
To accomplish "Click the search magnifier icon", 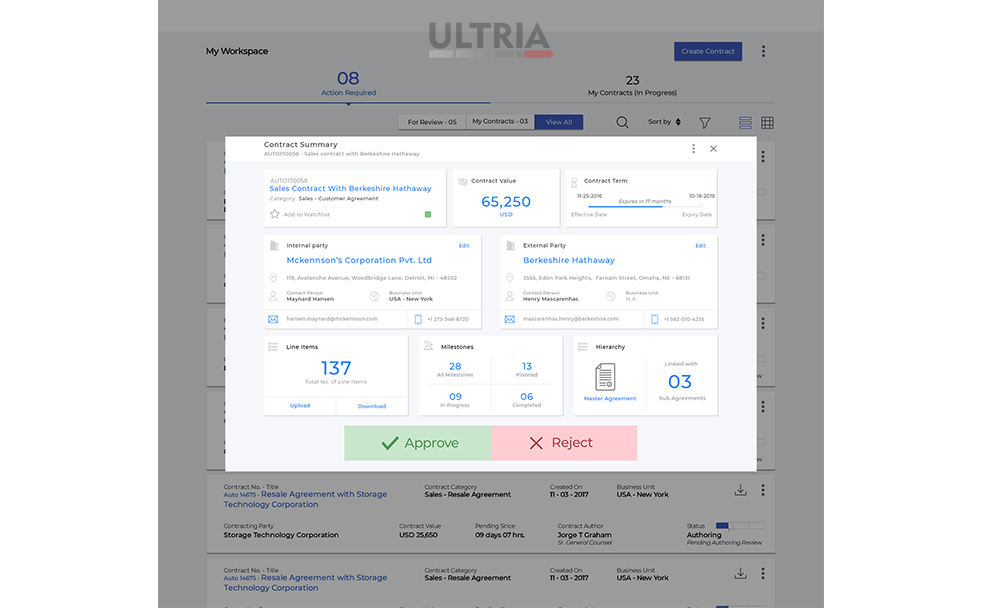I will pyautogui.click(x=622, y=122).
